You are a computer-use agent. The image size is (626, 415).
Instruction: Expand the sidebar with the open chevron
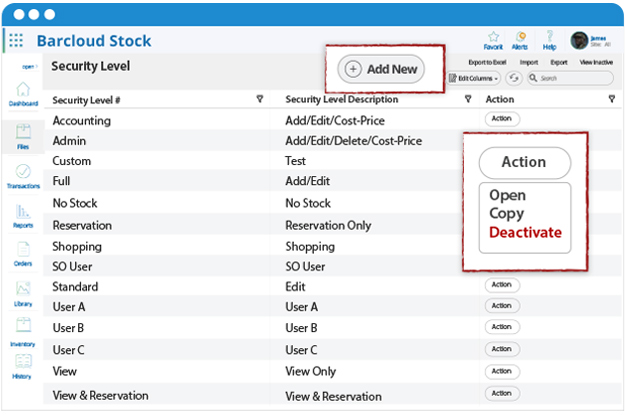pyautogui.click(x=30, y=67)
